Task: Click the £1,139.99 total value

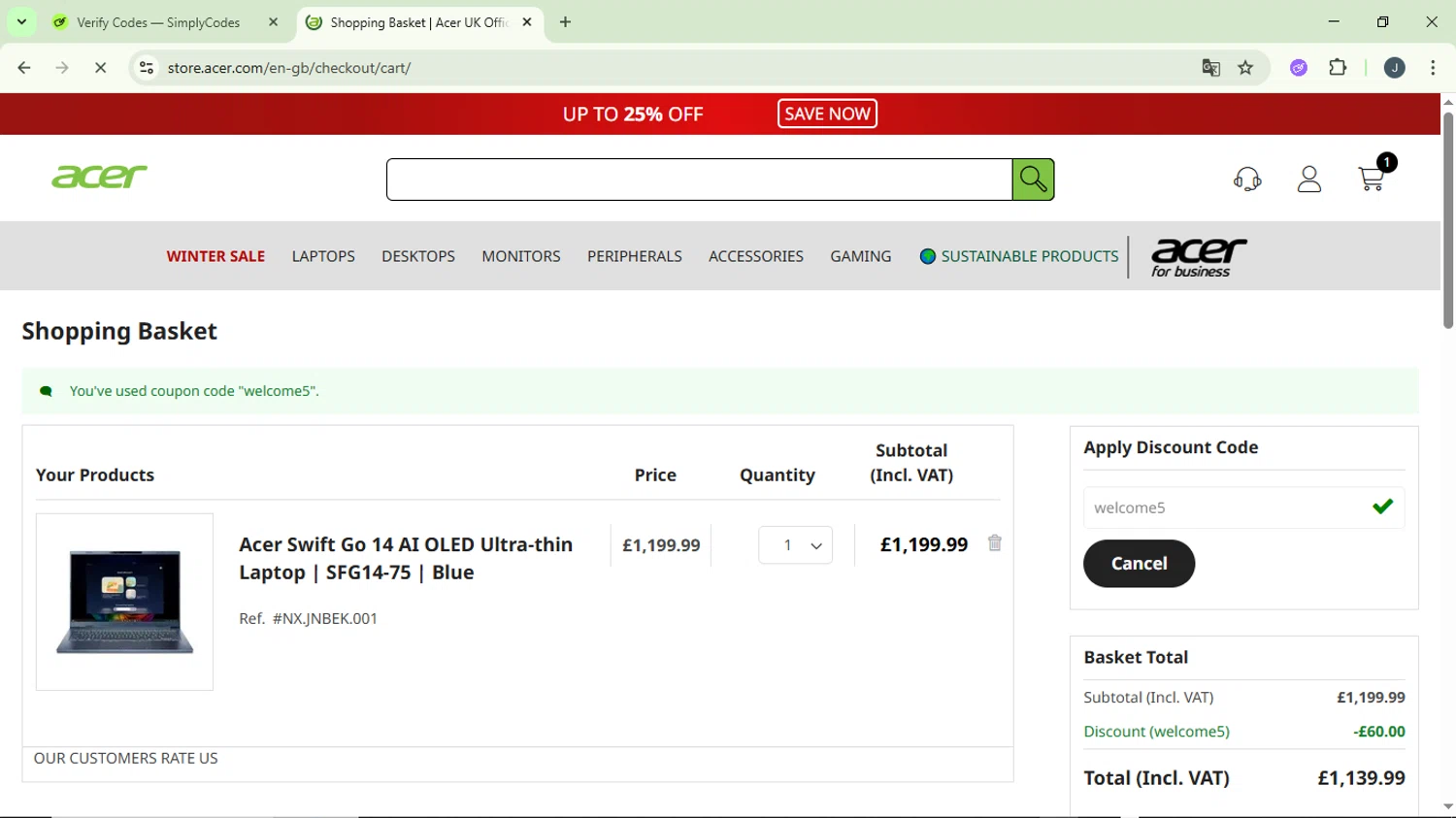Action: 1361,778
